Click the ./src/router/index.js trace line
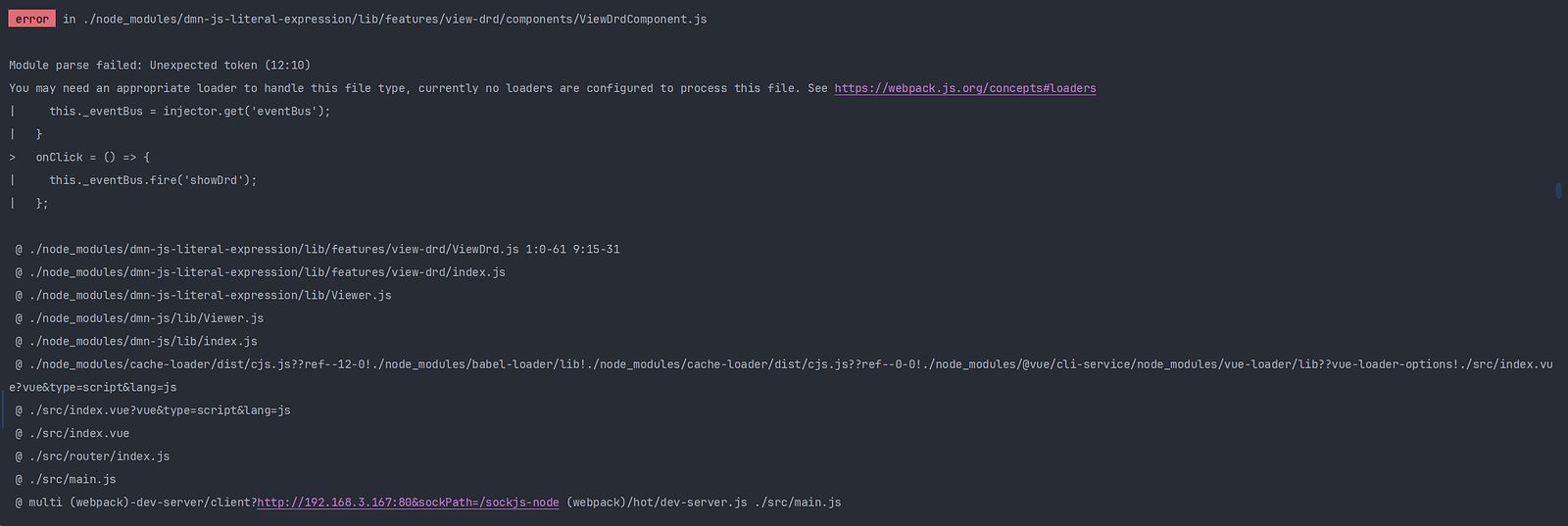The width and height of the screenshot is (1568, 526). (x=99, y=456)
